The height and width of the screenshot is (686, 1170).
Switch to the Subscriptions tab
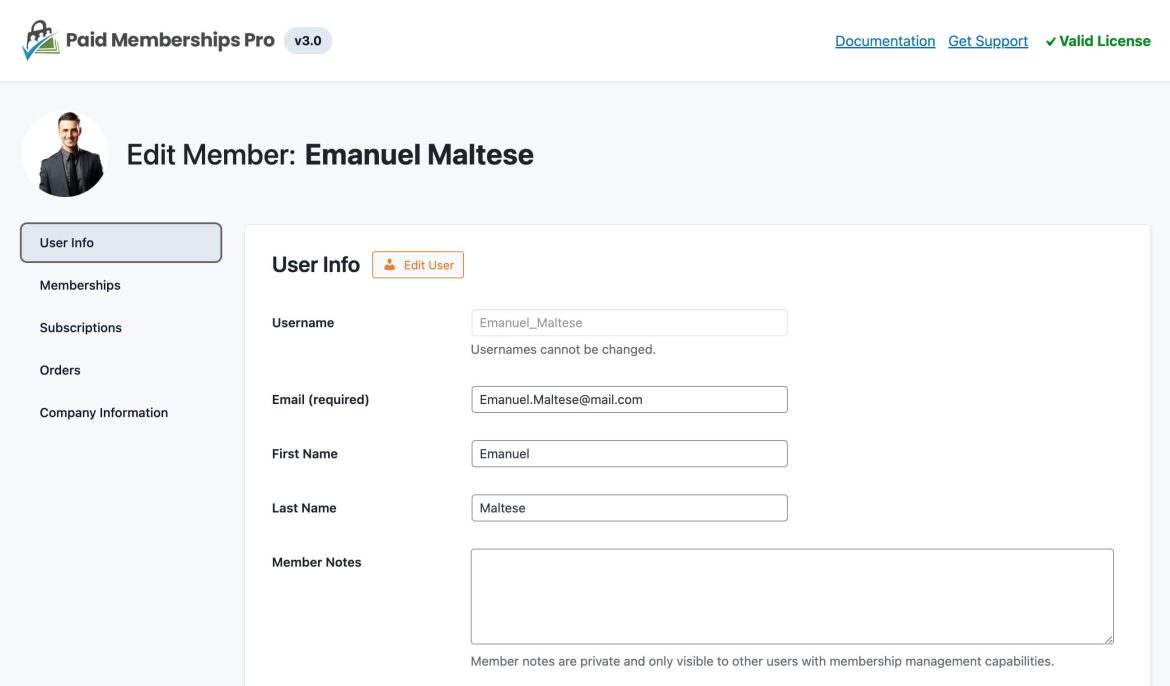click(x=80, y=327)
